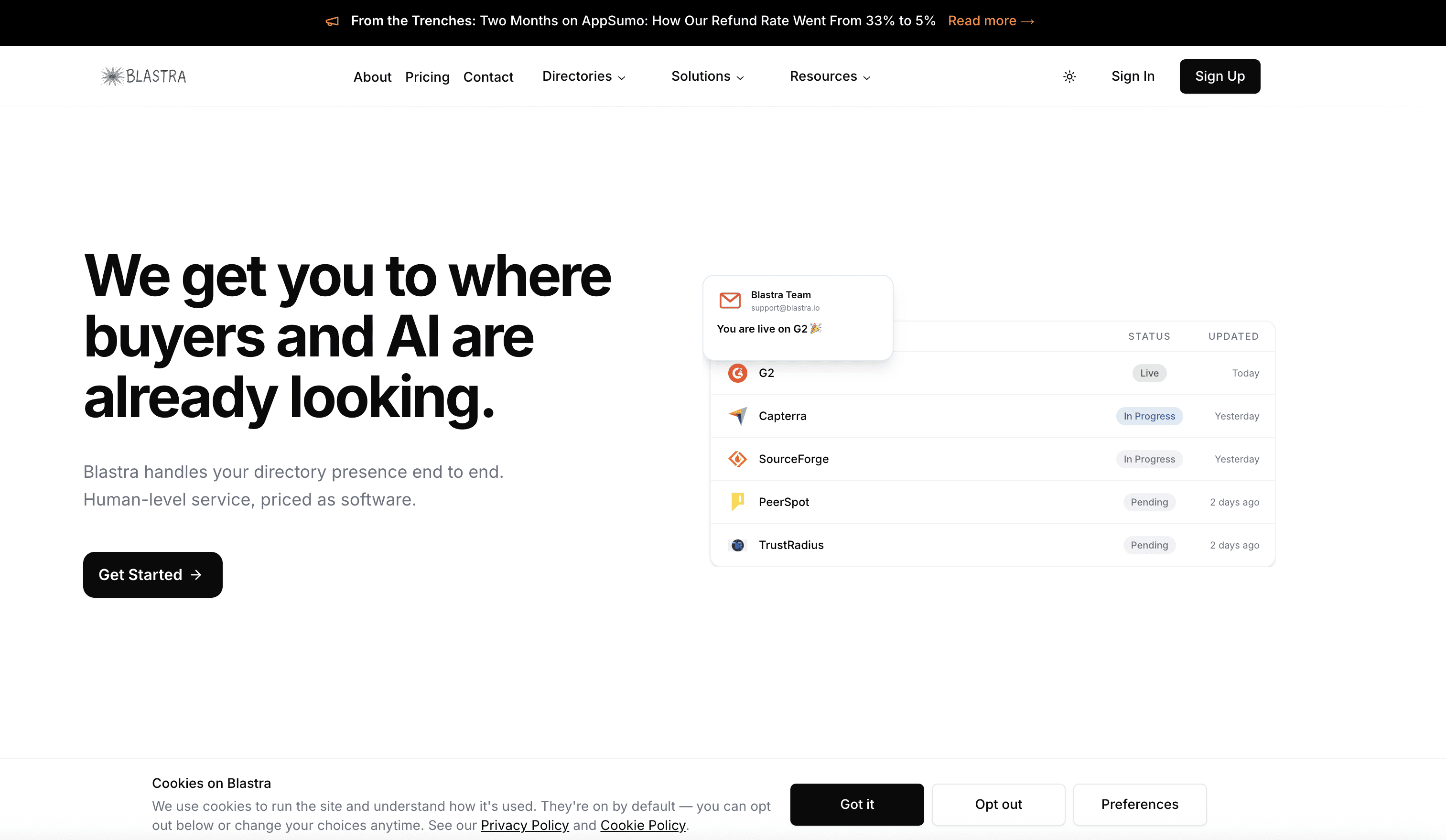Click the SourceForge diamond logo icon

pos(737,459)
